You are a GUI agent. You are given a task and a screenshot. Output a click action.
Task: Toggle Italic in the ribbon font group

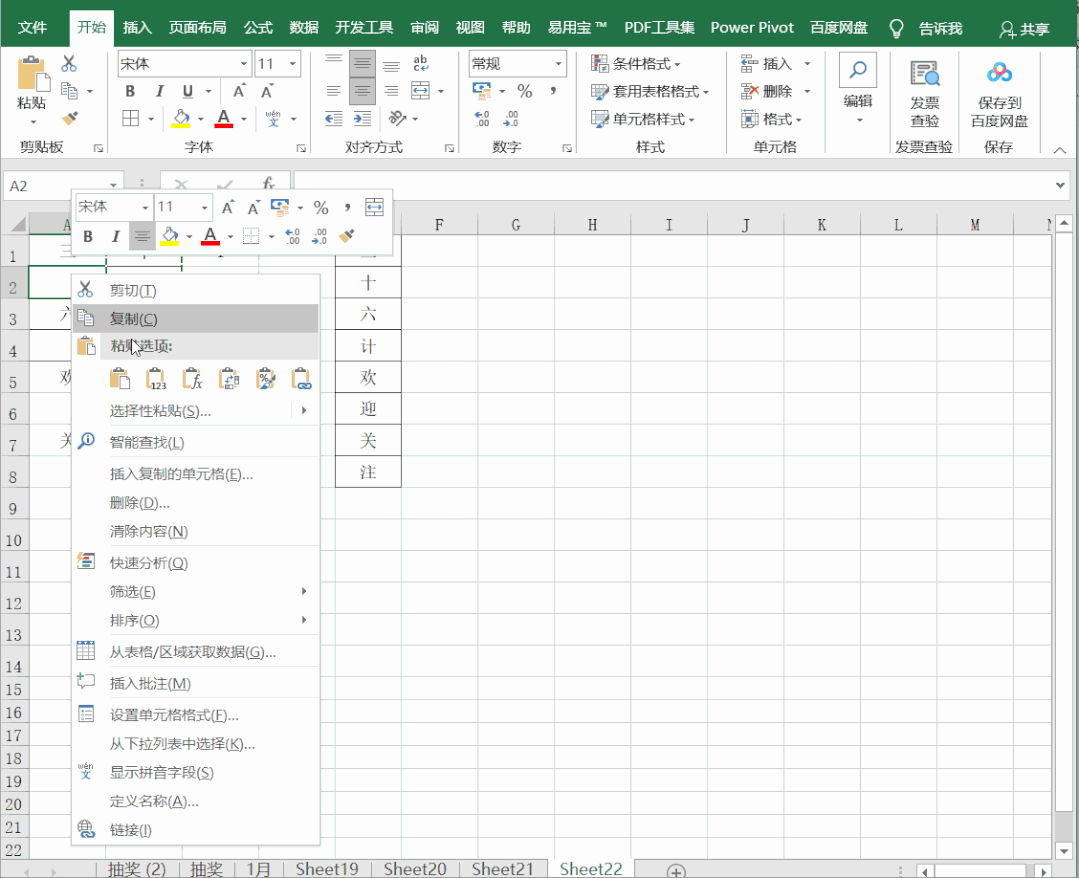pyautogui.click(x=160, y=91)
